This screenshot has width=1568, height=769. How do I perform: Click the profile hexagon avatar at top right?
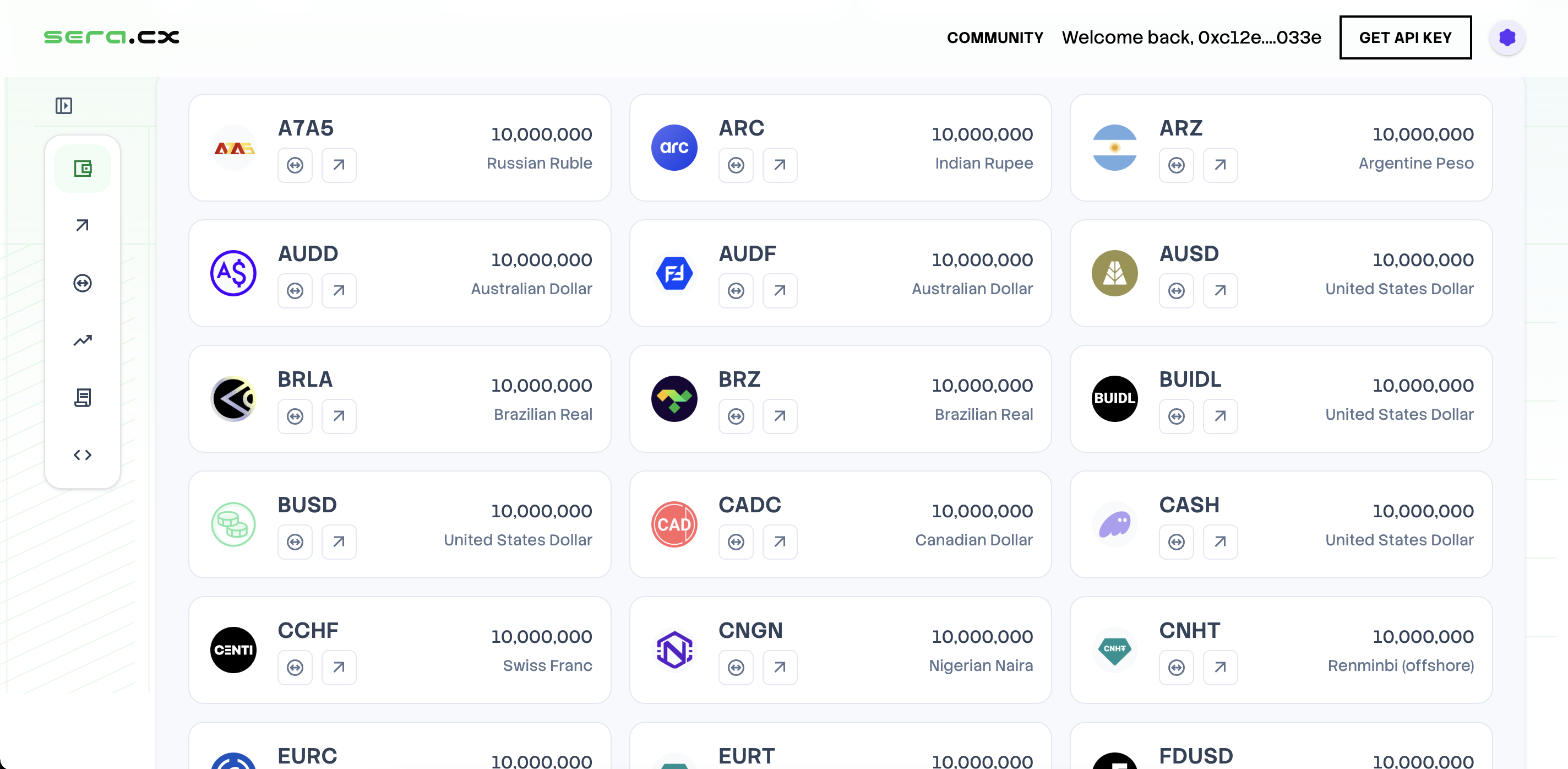point(1507,37)
